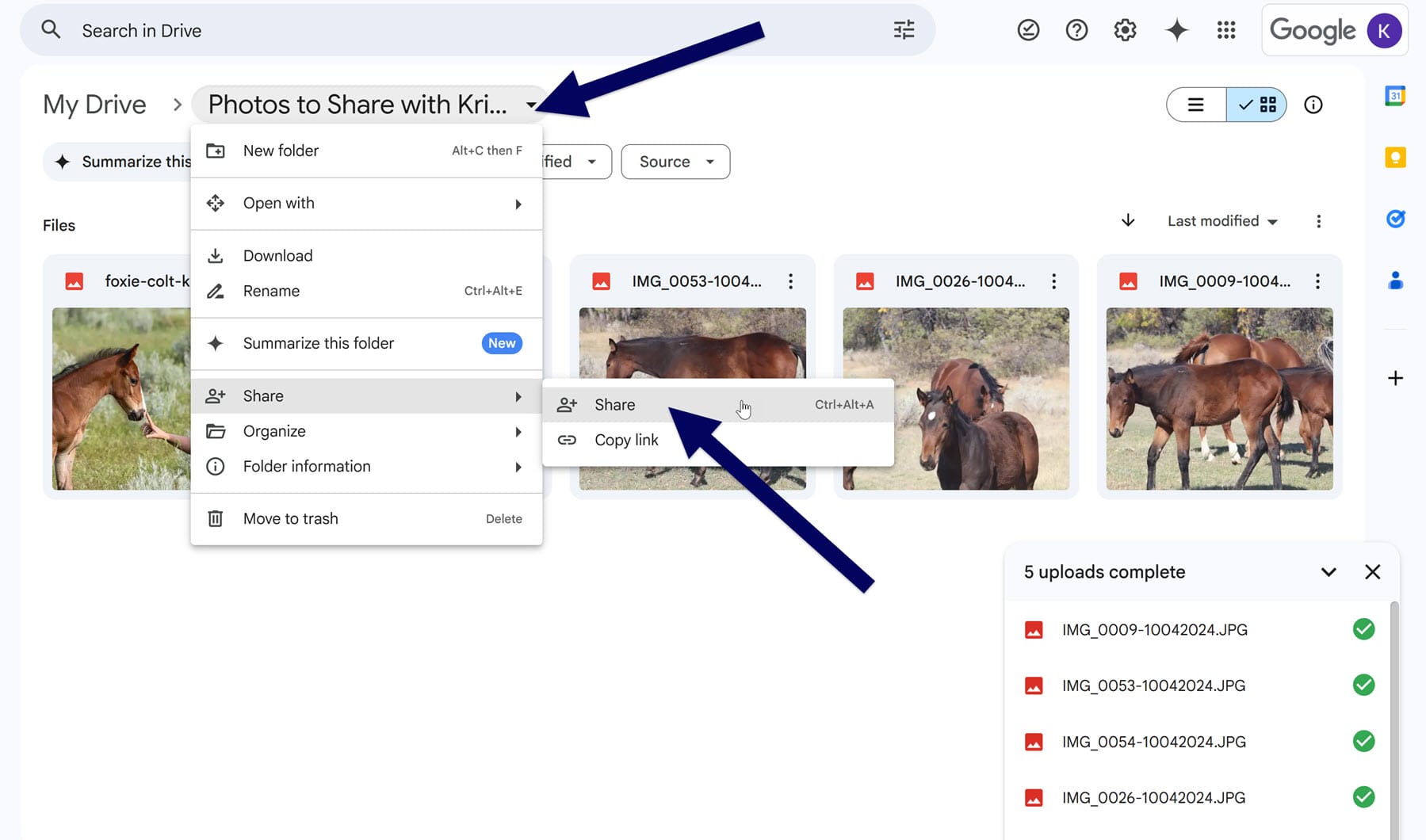Open the three-dot menu on IMG_0053-1004
This screenshot has height=840, width=1426.
790,281
